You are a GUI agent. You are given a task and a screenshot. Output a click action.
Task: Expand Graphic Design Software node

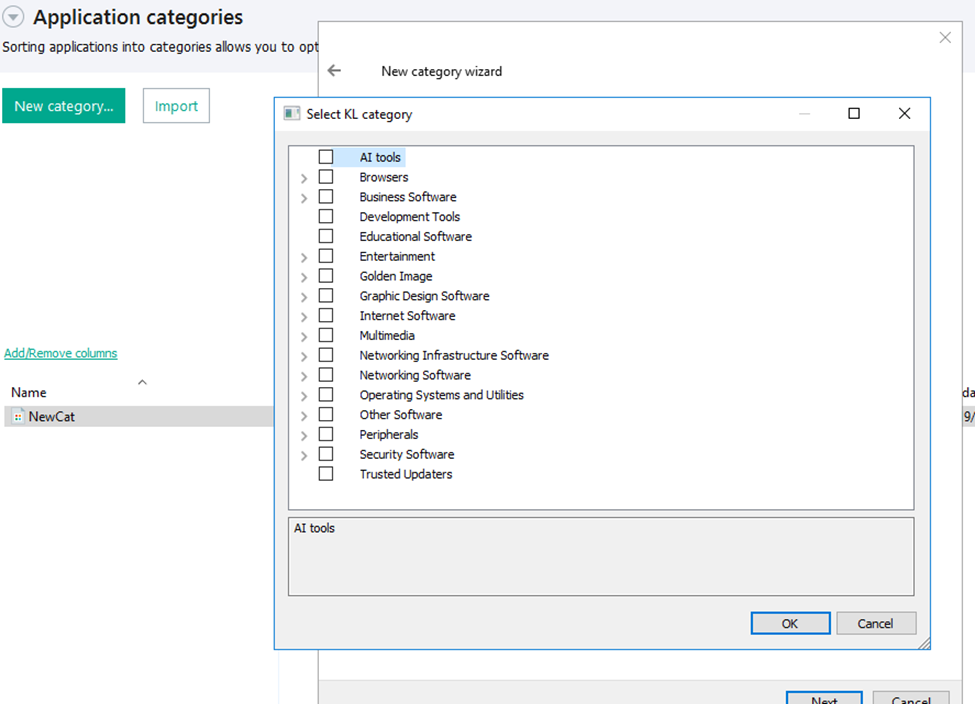pyautogui.click(x=304, y=297)
